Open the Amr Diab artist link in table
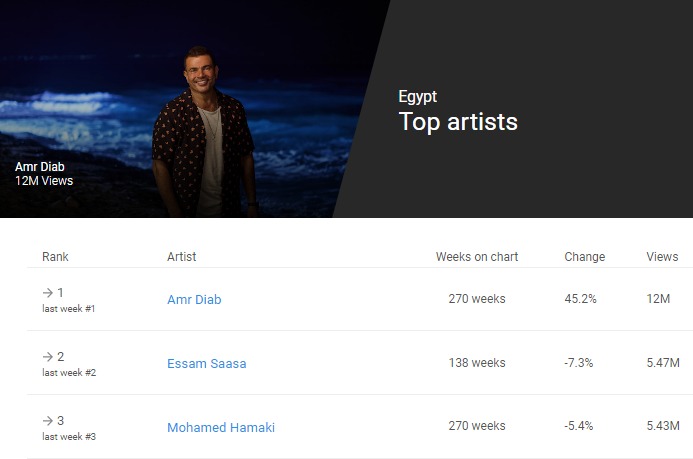The width and height of the screenshot is (693, 459). [194, 300]
